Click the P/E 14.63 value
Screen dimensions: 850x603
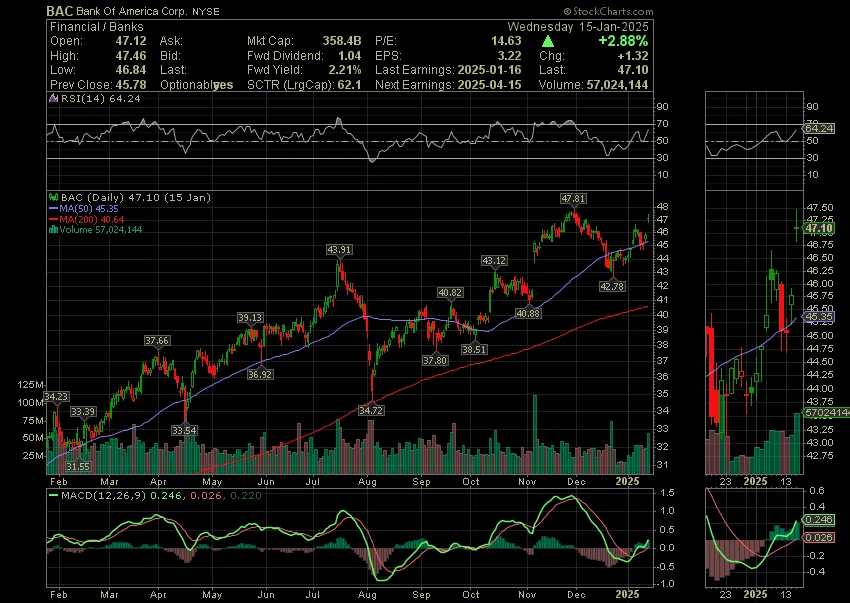point(507,41)
